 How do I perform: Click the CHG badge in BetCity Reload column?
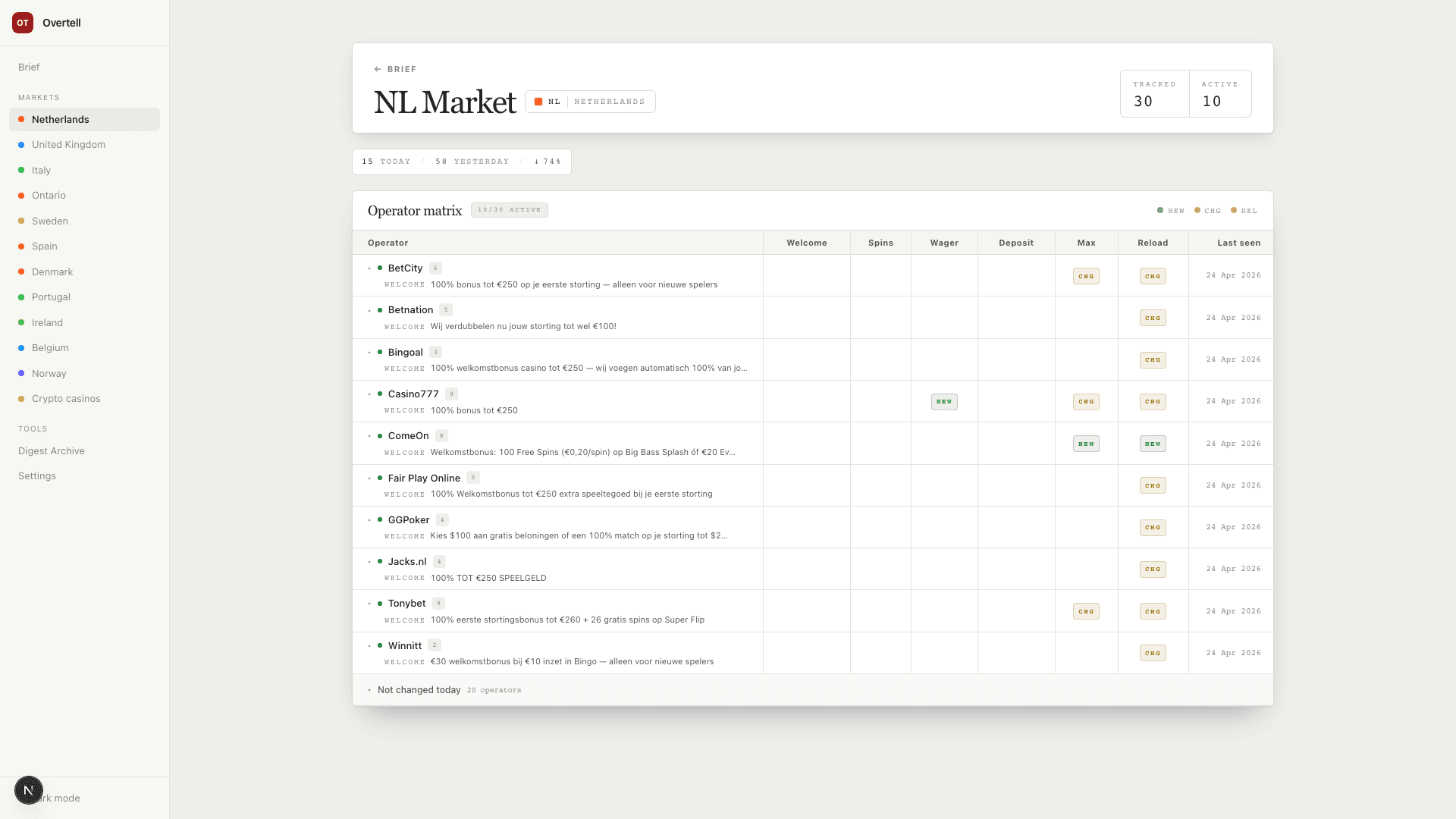(1153, 276)
